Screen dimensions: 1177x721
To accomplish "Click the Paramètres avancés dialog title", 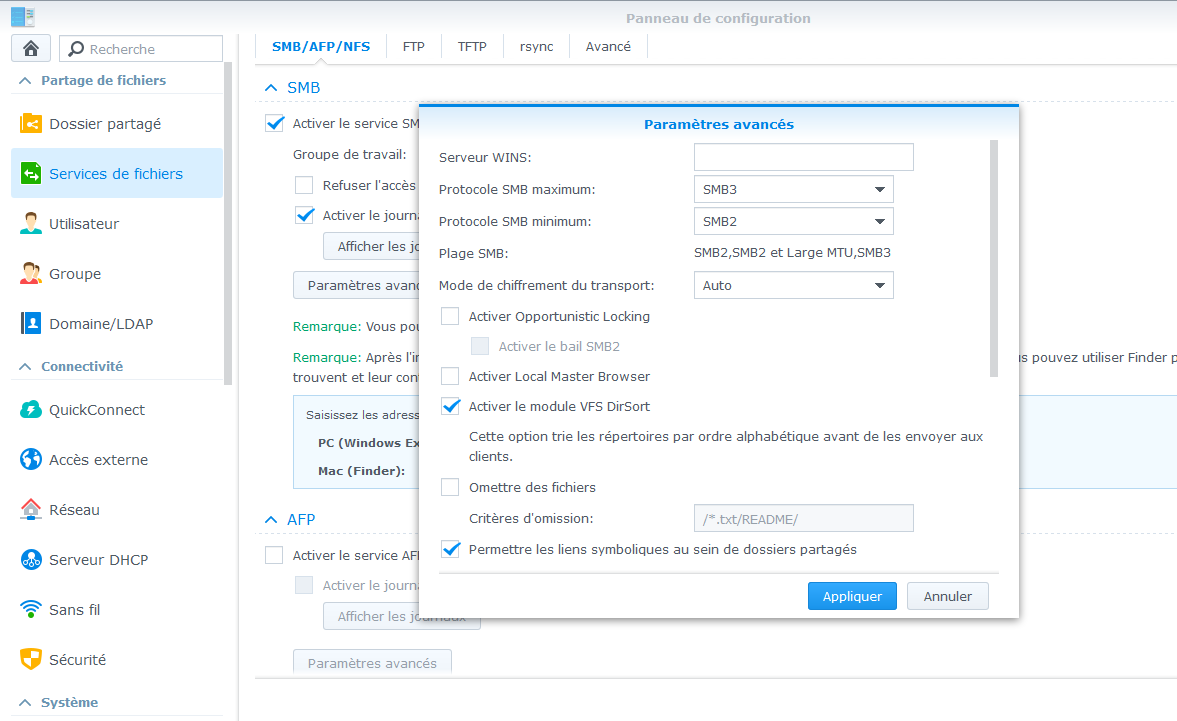I will pyautogui.click(x=718, y=125).
